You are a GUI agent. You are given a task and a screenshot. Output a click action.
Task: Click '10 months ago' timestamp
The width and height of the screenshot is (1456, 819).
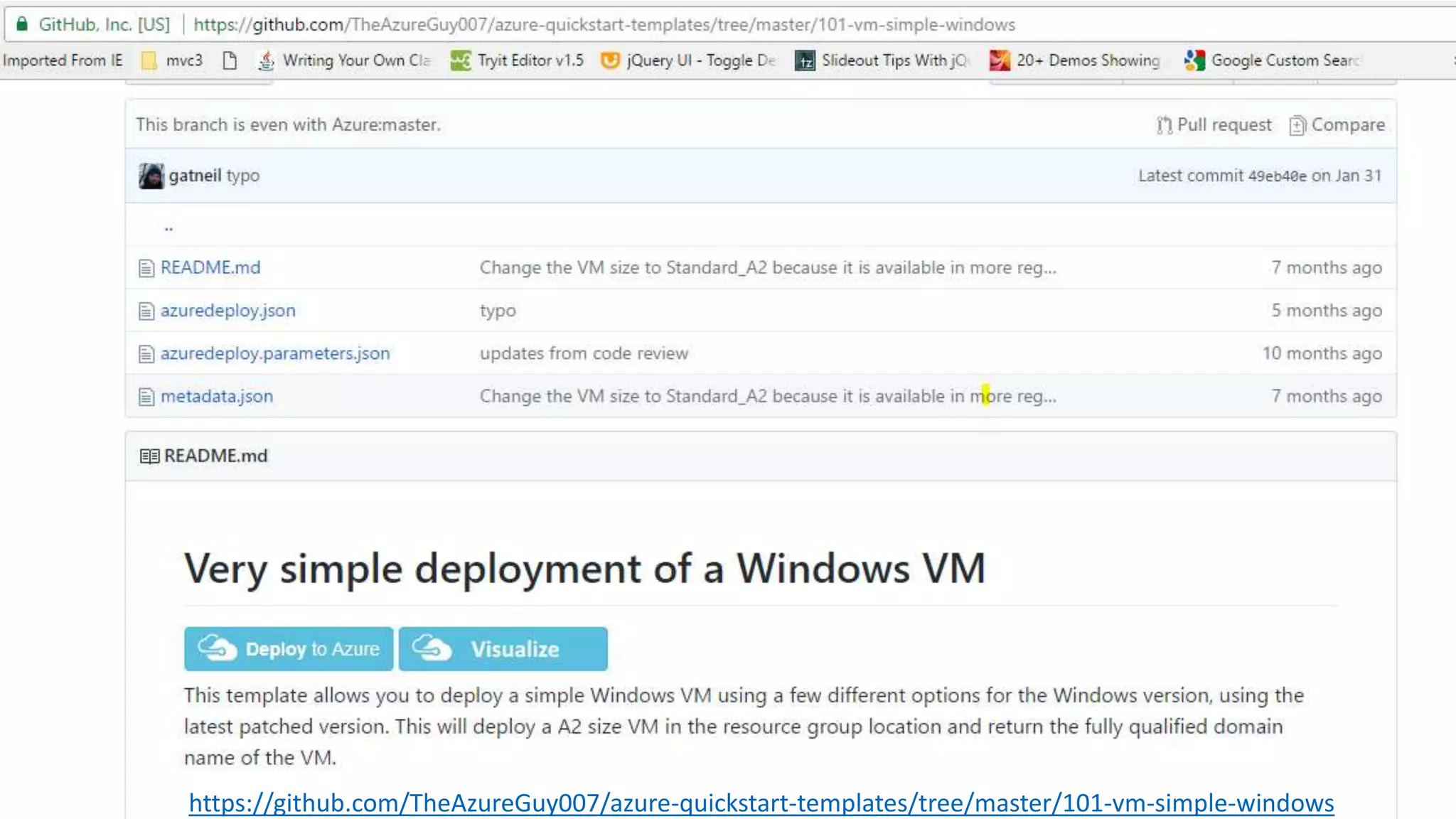point(1322,353)
